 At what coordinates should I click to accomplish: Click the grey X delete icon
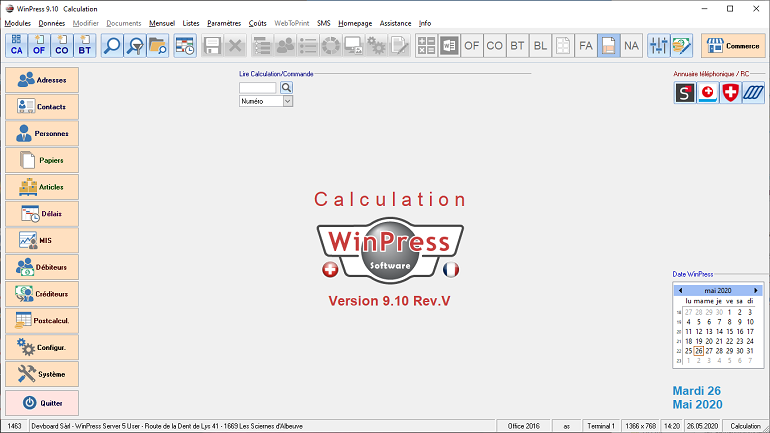(x=235, y=46)
